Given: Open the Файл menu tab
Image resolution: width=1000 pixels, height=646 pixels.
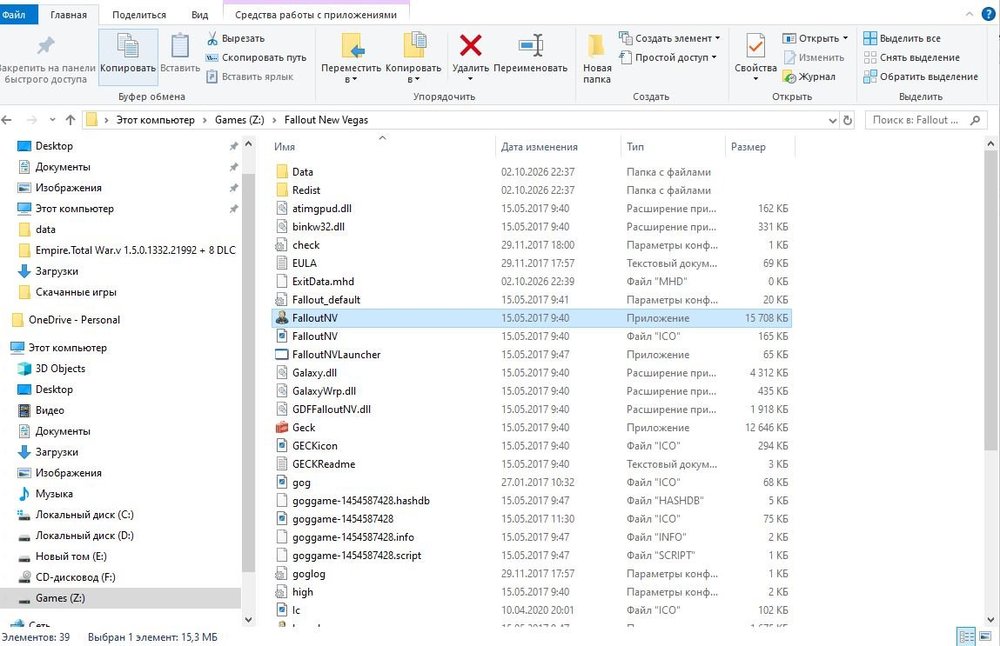Looking at the screenshot, I should click(14, 14).
